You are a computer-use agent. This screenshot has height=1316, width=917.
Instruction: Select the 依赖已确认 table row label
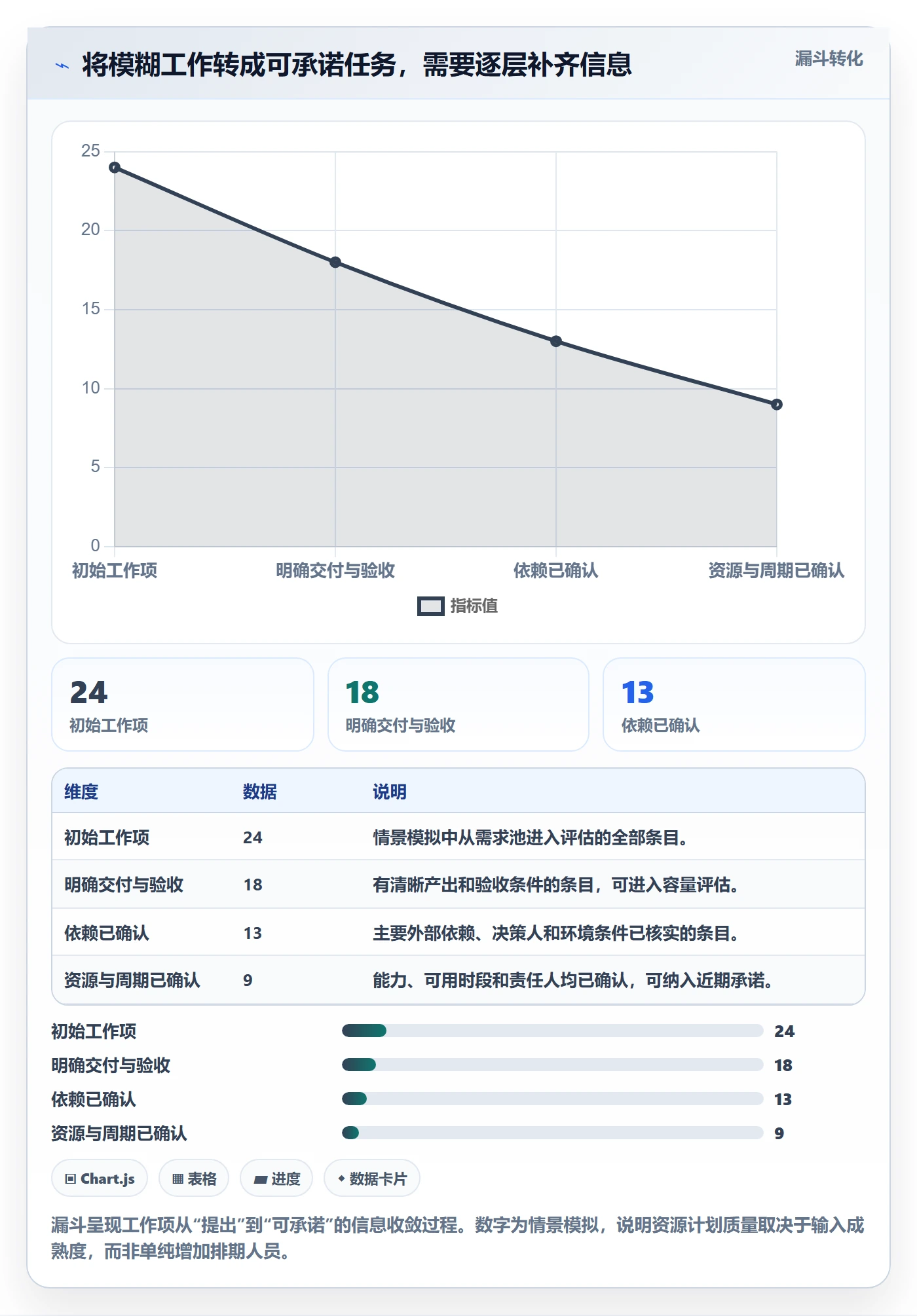point(107,933)
